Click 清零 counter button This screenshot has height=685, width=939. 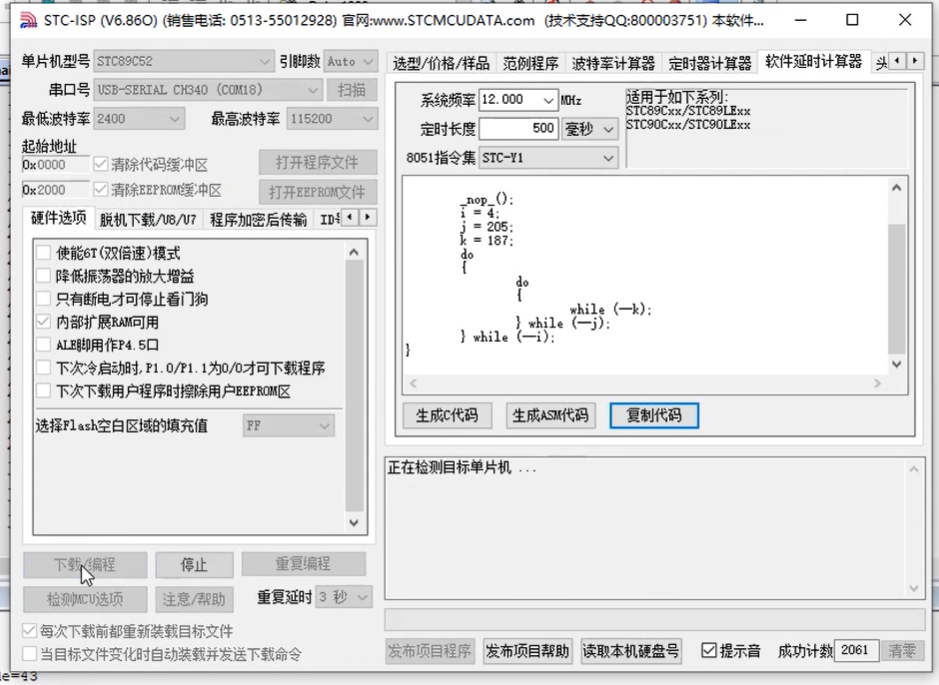coord(902,650)
